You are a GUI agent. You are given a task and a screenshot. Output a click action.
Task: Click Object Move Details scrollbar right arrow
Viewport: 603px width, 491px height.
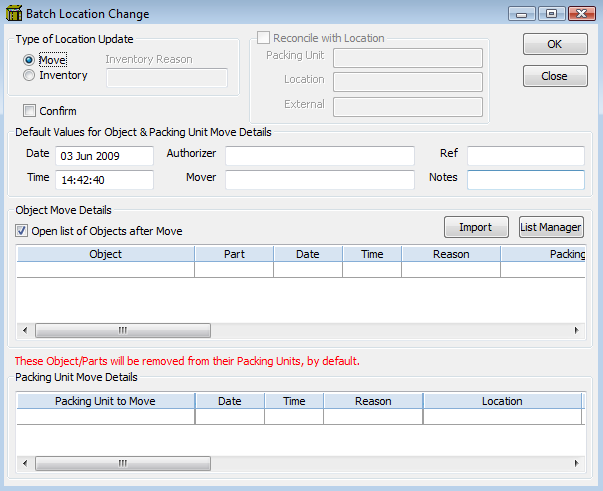coord(576,330)
